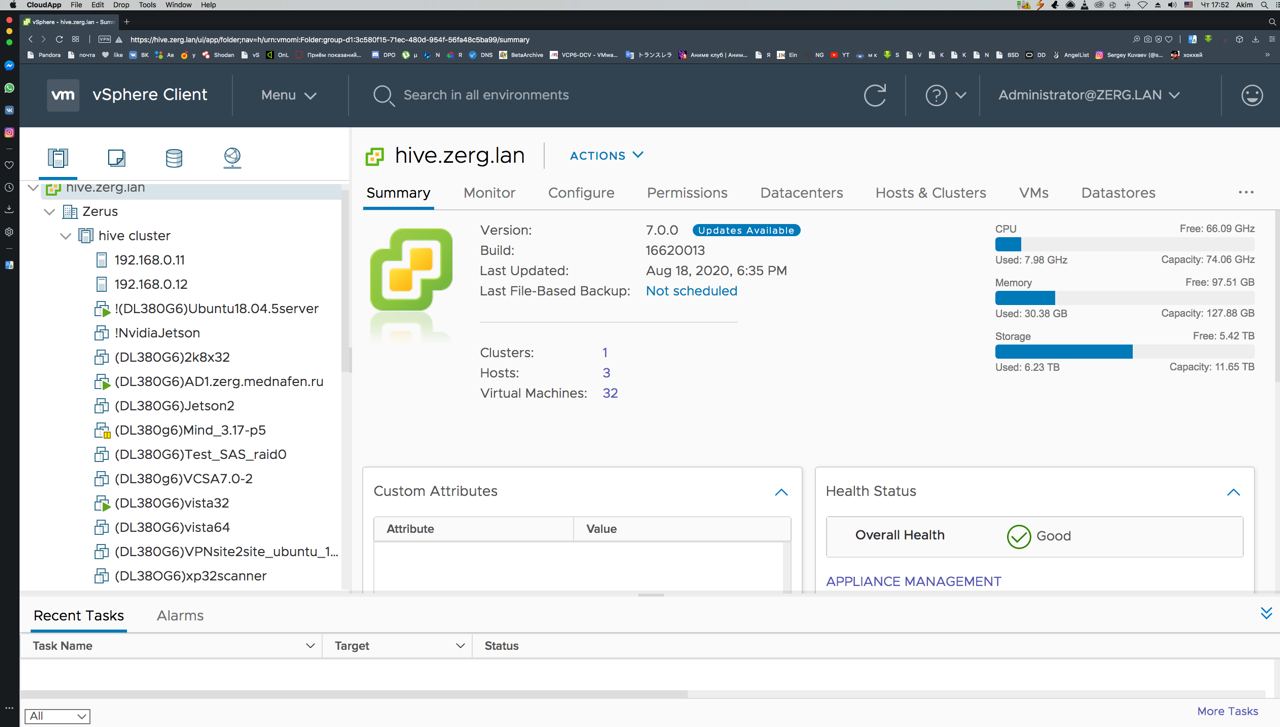
Task: Open more tabs with the ellipsis button
Action: (x=1246, y=192)
